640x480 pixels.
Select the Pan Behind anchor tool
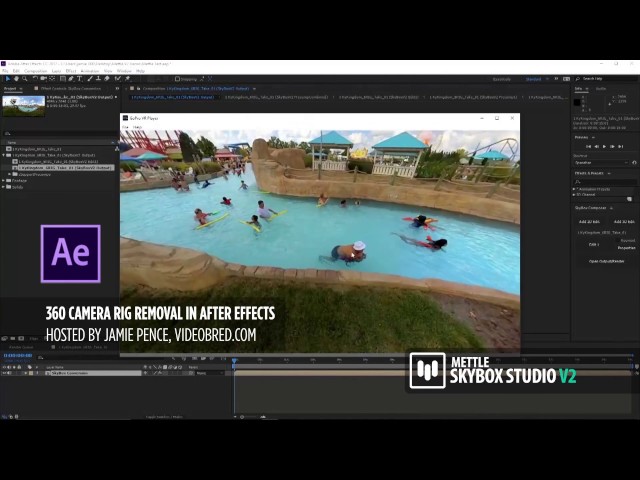point(52,78)
